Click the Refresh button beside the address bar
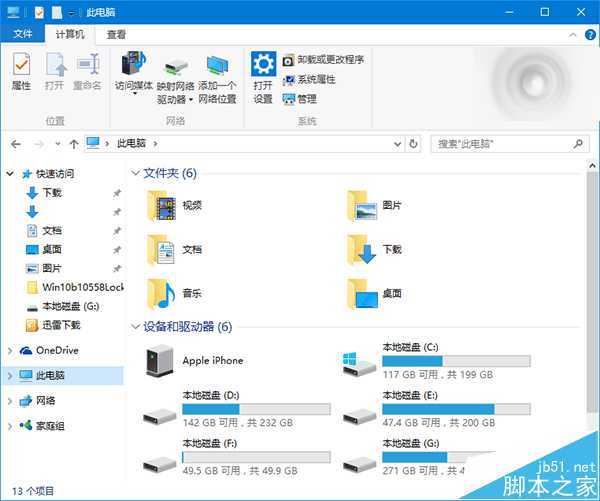The height and width of the screenshot is (501, 600). click(413, 144)
